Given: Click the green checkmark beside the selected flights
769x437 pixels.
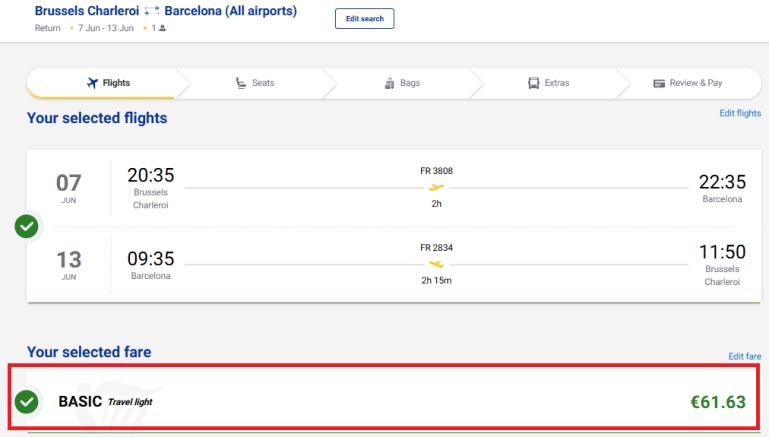Looking at the screenshot, I should coord(27,227).
